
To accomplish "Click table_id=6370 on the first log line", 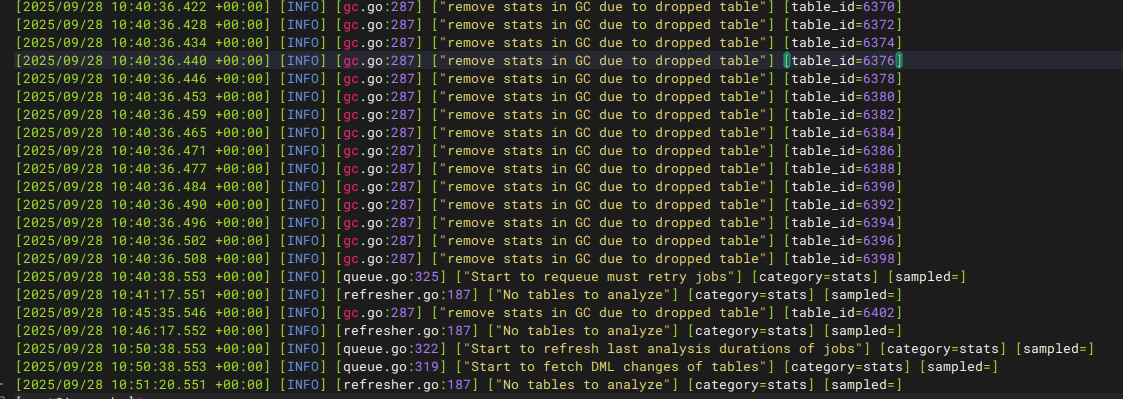I will [842, 7].
